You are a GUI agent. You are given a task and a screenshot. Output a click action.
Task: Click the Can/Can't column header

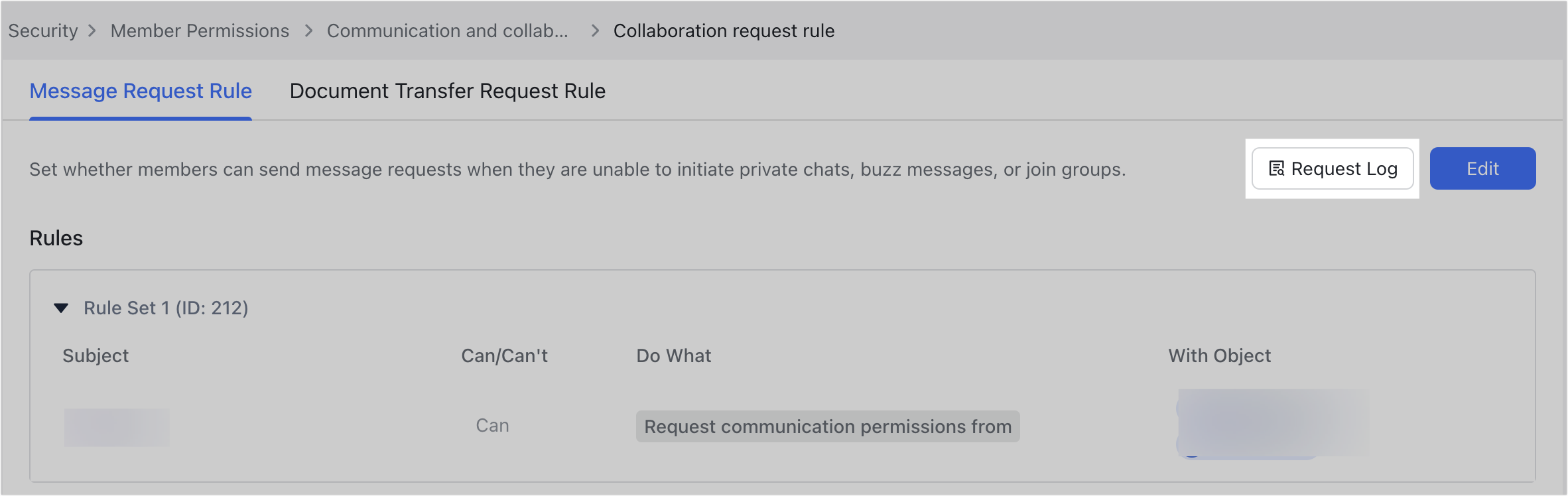(x=504, y=355)
